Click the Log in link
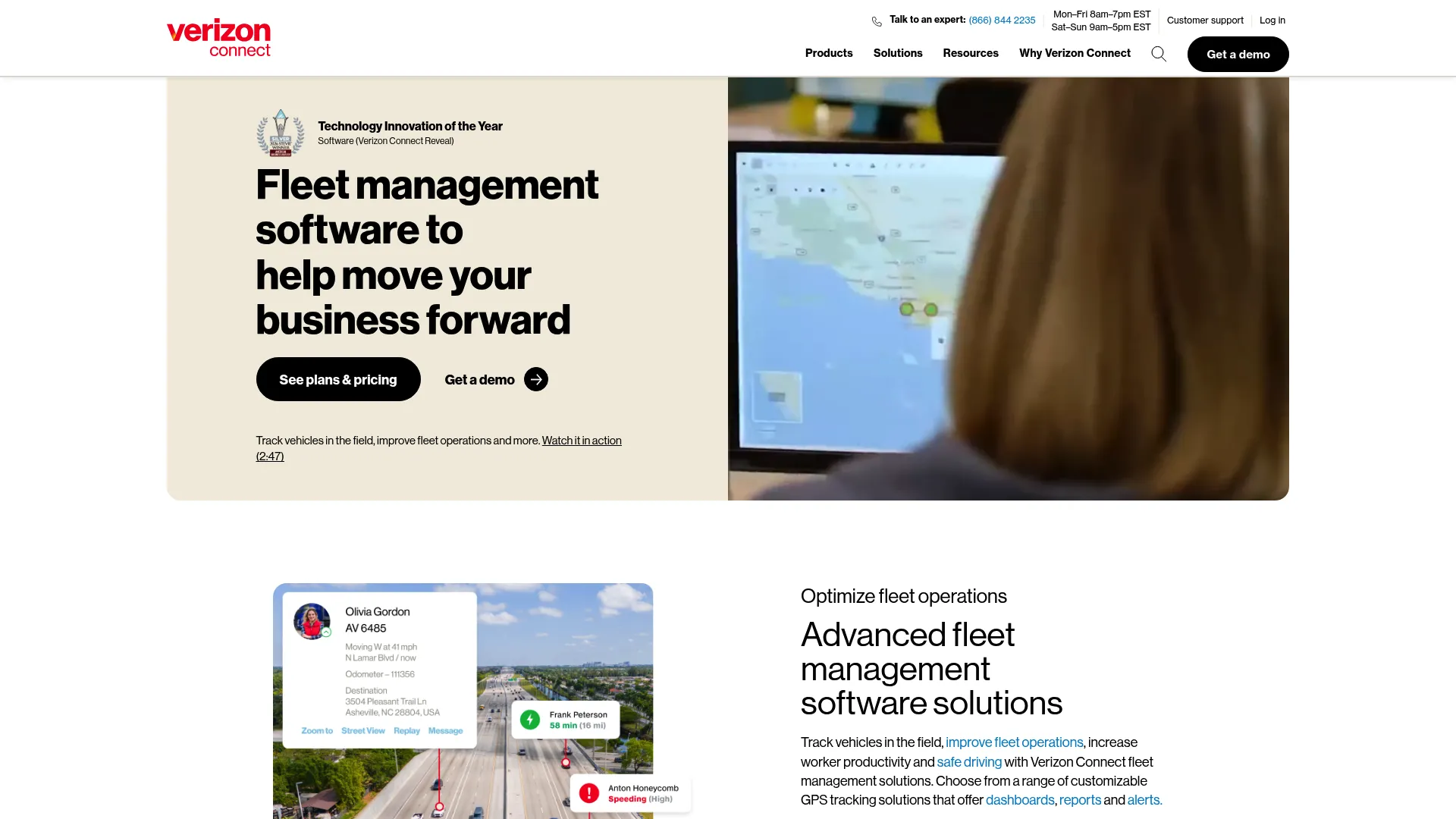The image size is (1456, 819). point(1272,20)
